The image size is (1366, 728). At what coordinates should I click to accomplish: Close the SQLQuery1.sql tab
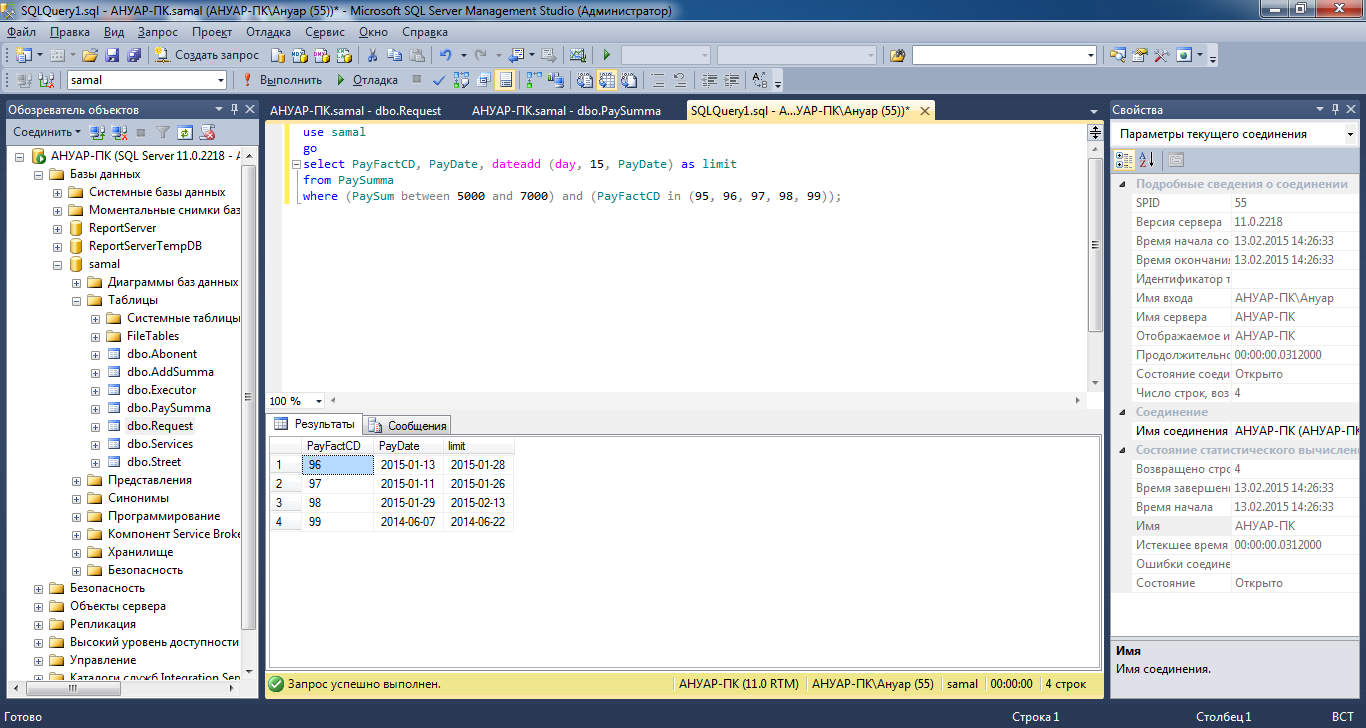point(925,111)
